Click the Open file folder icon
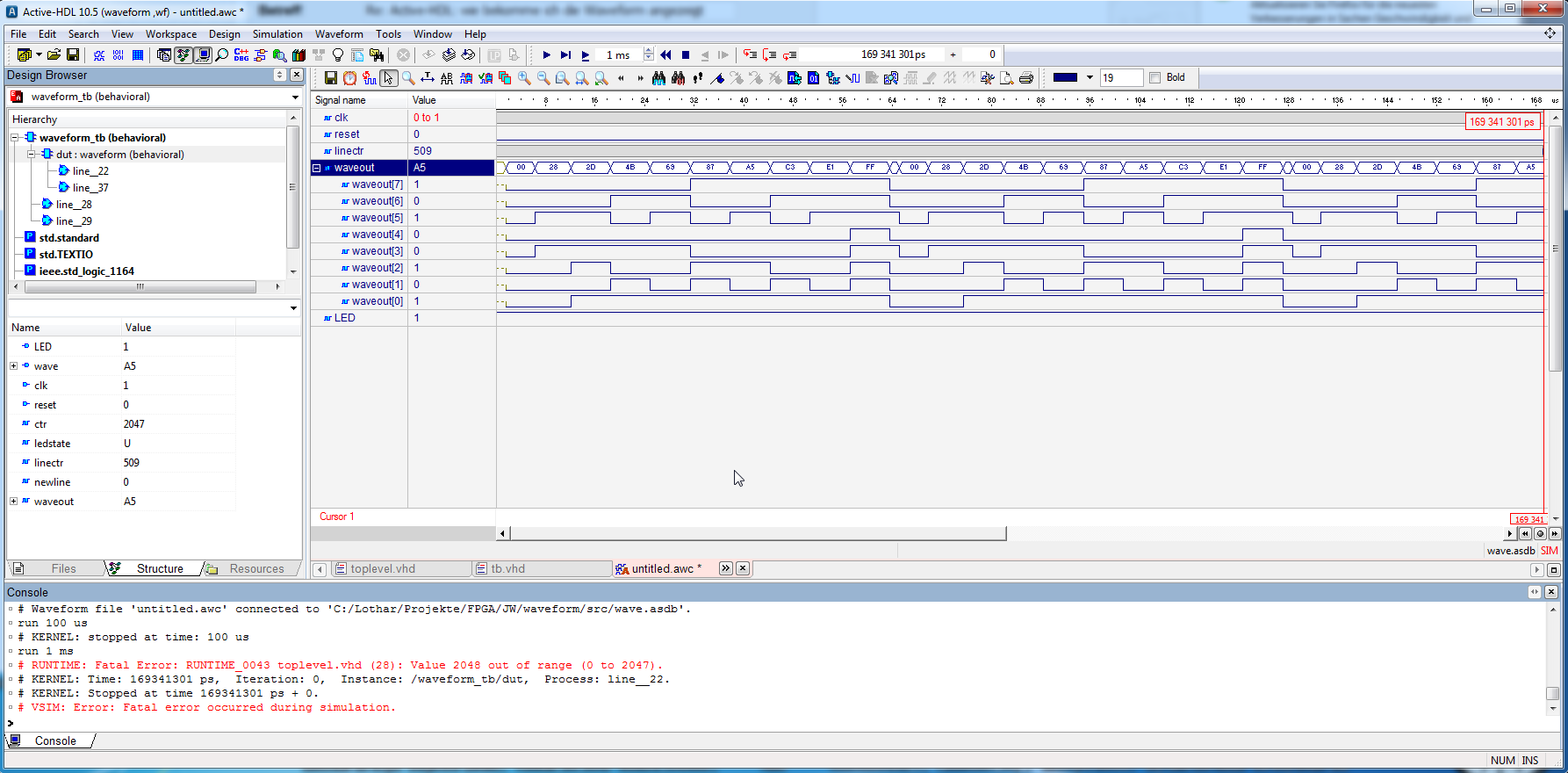This screenshot has height=773, width=1568. pos(54,54)
